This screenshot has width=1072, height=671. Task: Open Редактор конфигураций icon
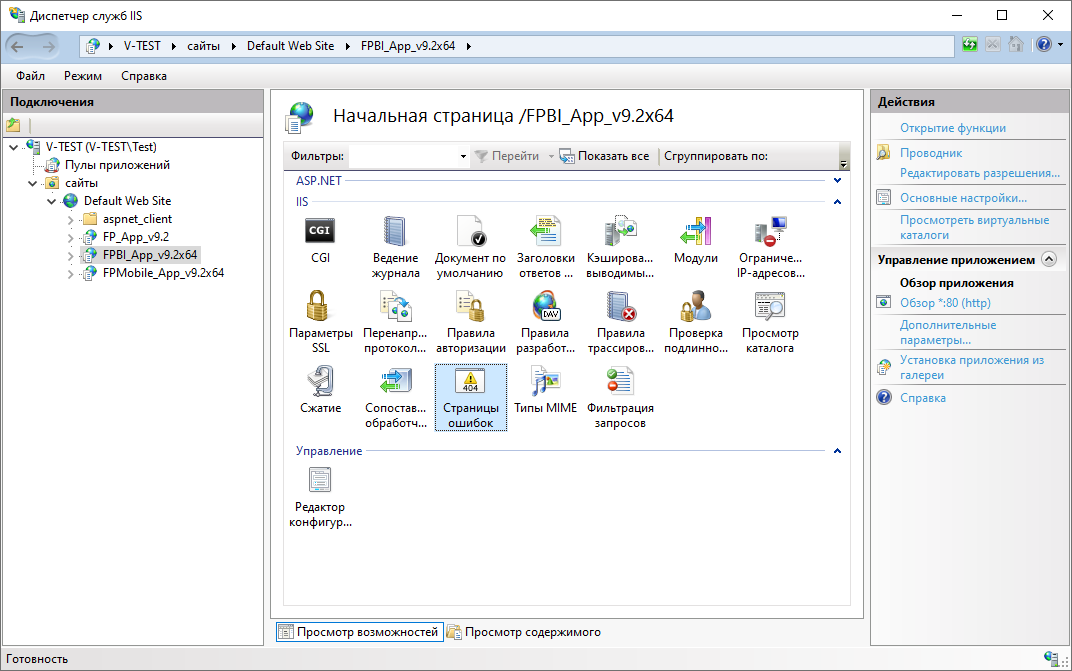click(319, 480)
